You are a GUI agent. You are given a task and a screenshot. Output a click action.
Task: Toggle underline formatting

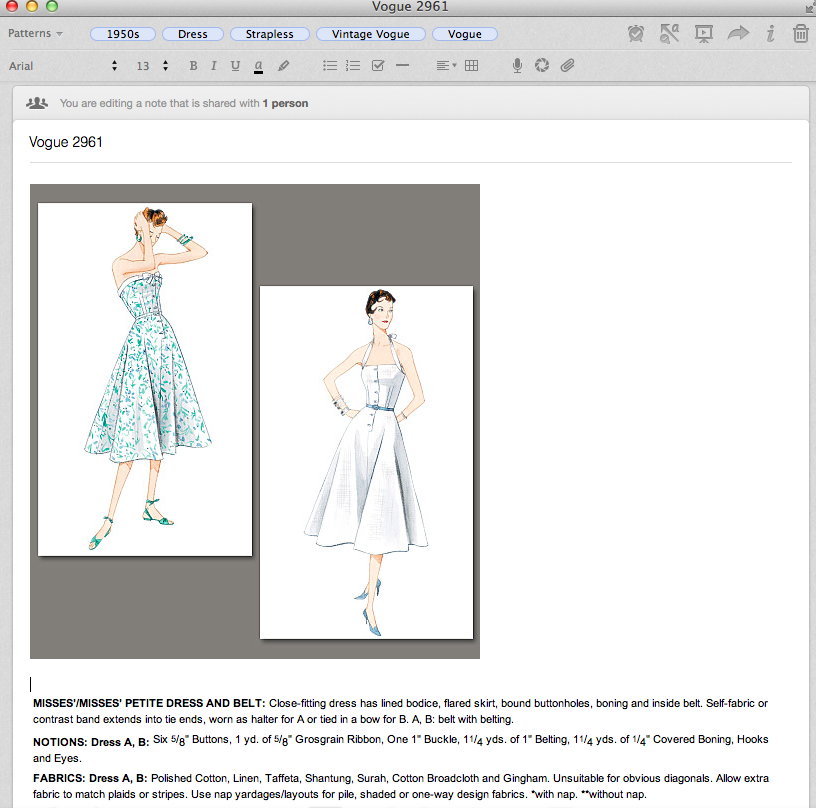coord(235,66)
